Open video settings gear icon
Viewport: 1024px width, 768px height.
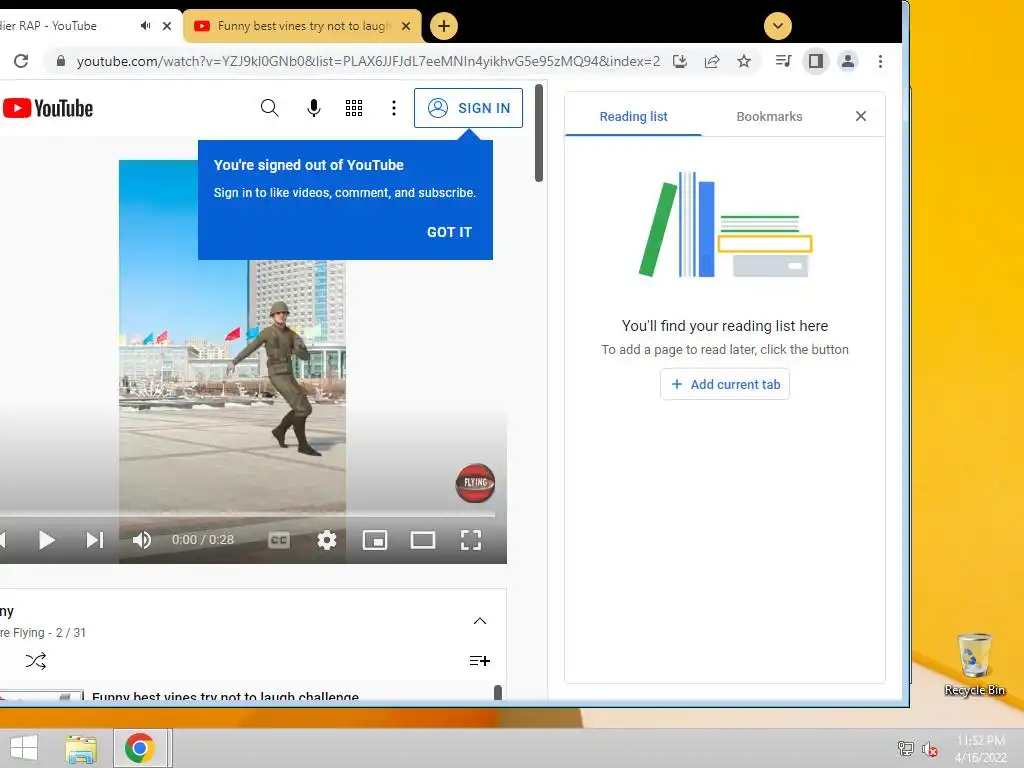click(327, 540)
